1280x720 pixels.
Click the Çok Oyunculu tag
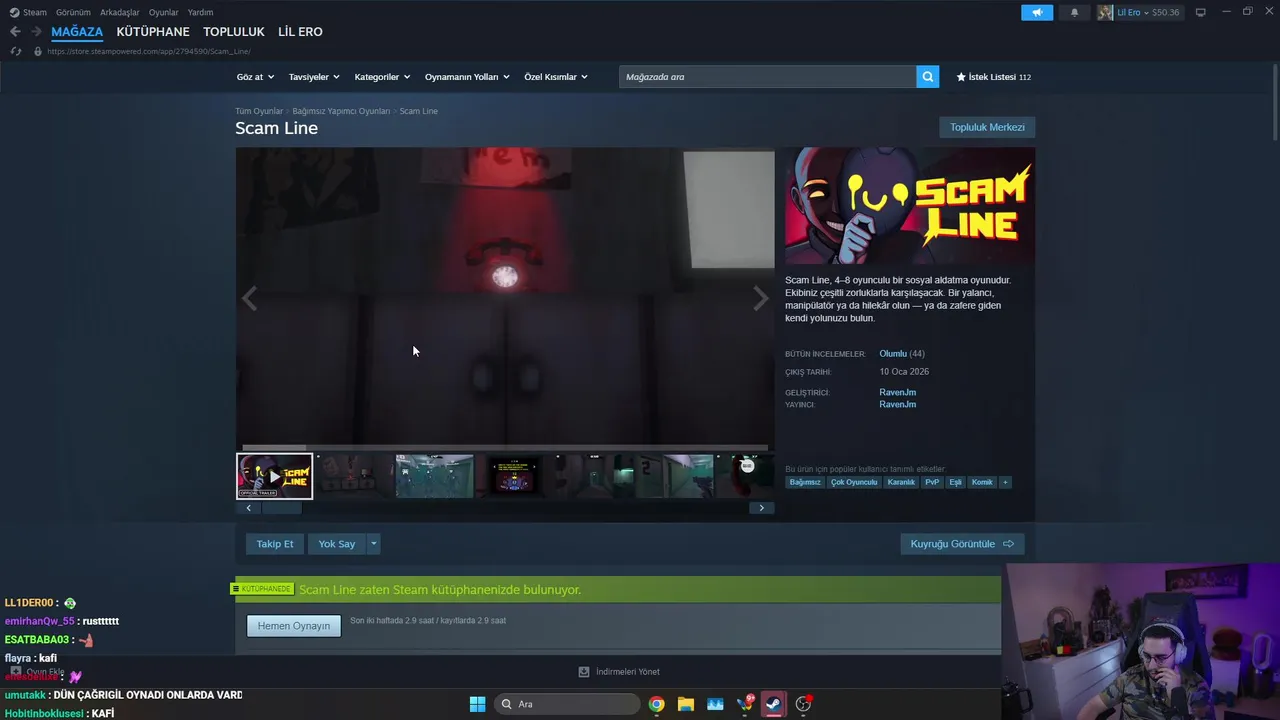pos(854,482)
